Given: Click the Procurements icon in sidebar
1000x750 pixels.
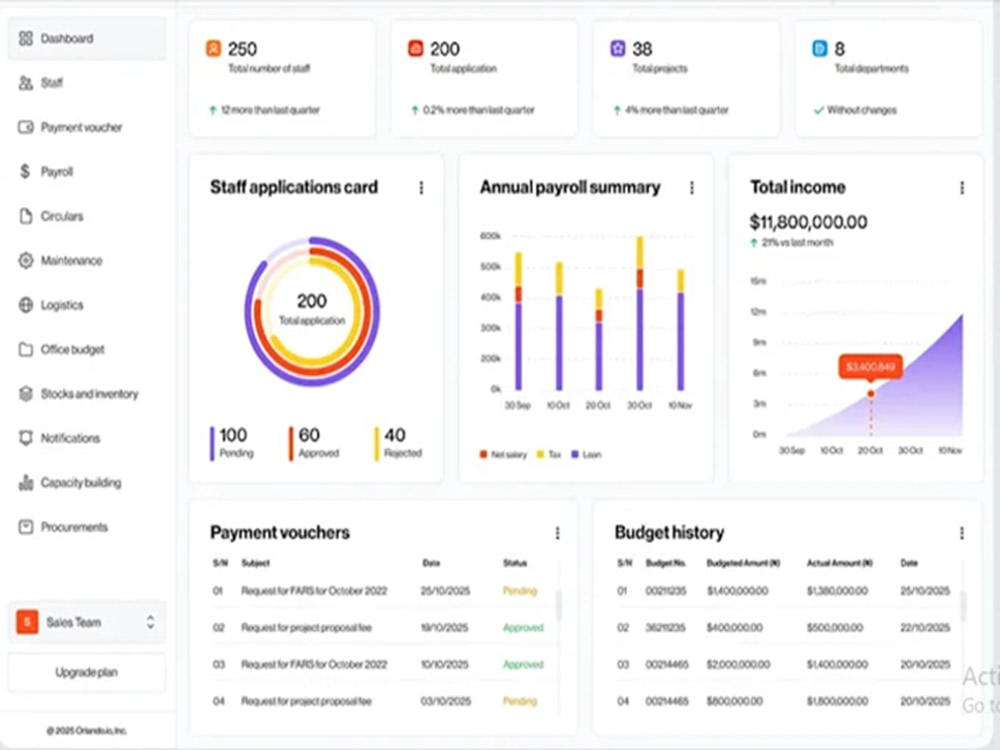Looking at the screenshot, I should coord(26,527).
